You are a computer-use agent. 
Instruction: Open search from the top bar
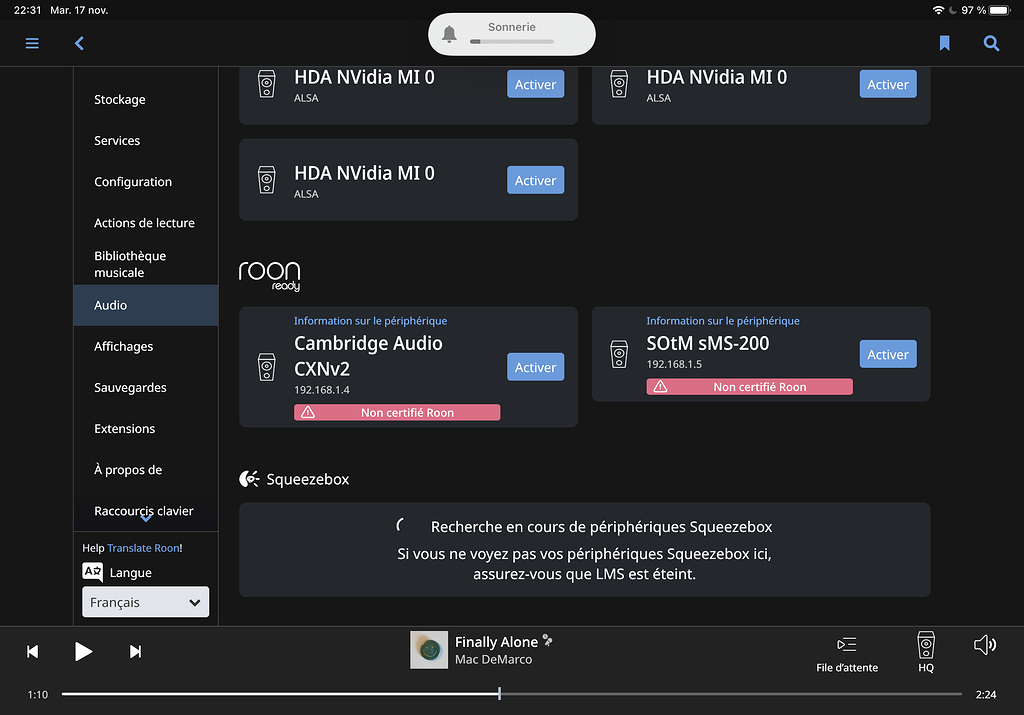[991, 43]
